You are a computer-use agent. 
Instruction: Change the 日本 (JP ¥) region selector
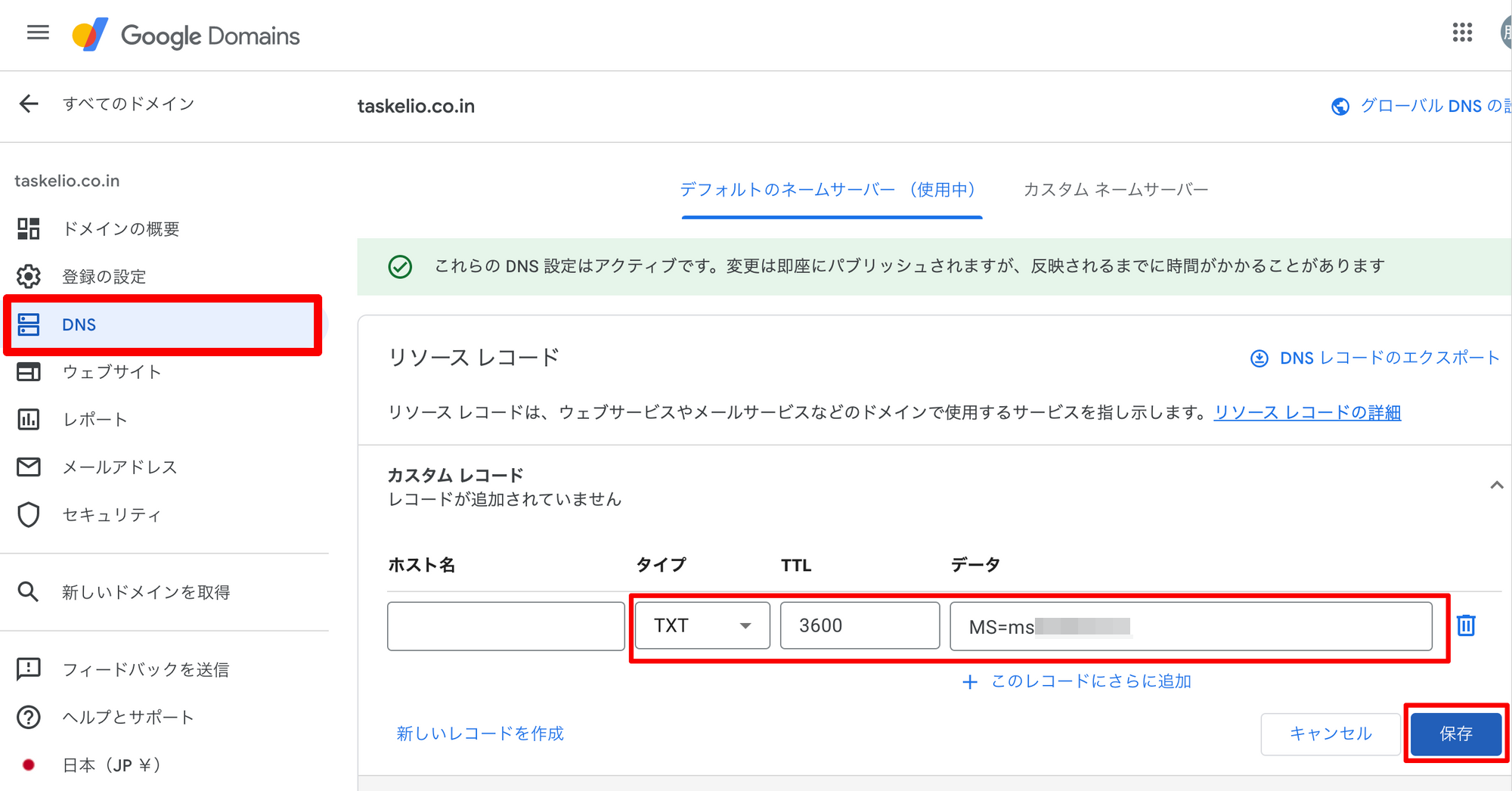point(111,765)
